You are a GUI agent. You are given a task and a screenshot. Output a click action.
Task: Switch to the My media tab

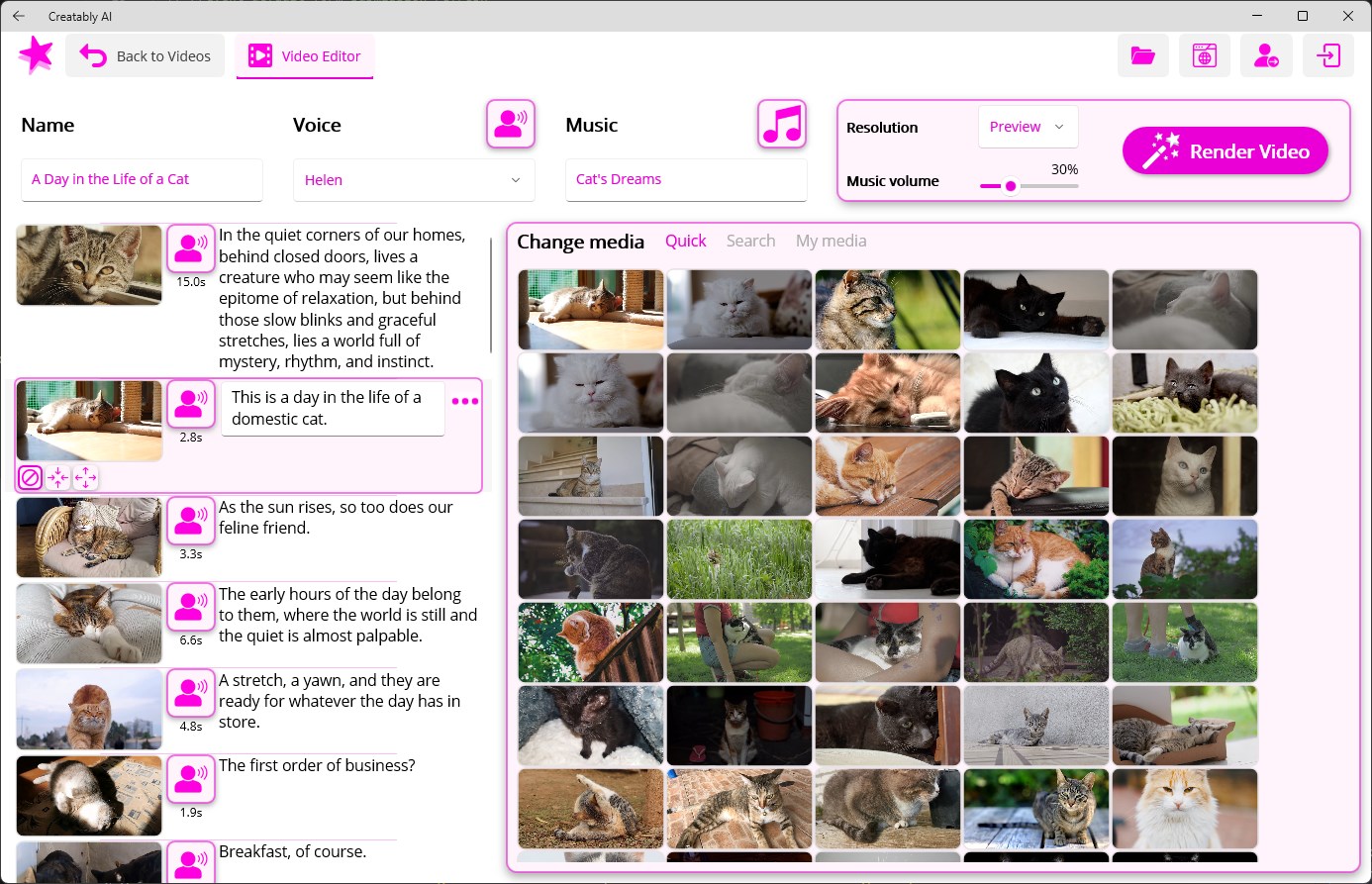click(x=832, y=241)
